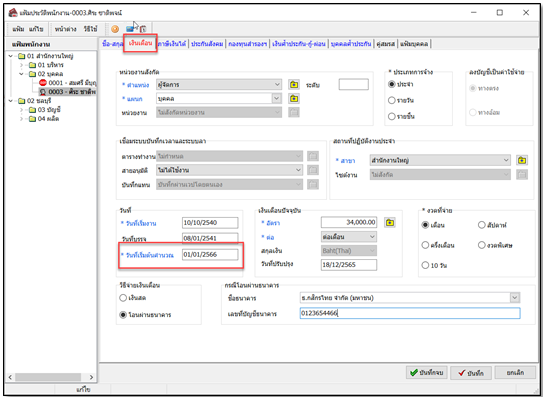Click the folder icon of 01 สำนักงานใหญ่
This screenshot has width=543, height=397.
21,56
